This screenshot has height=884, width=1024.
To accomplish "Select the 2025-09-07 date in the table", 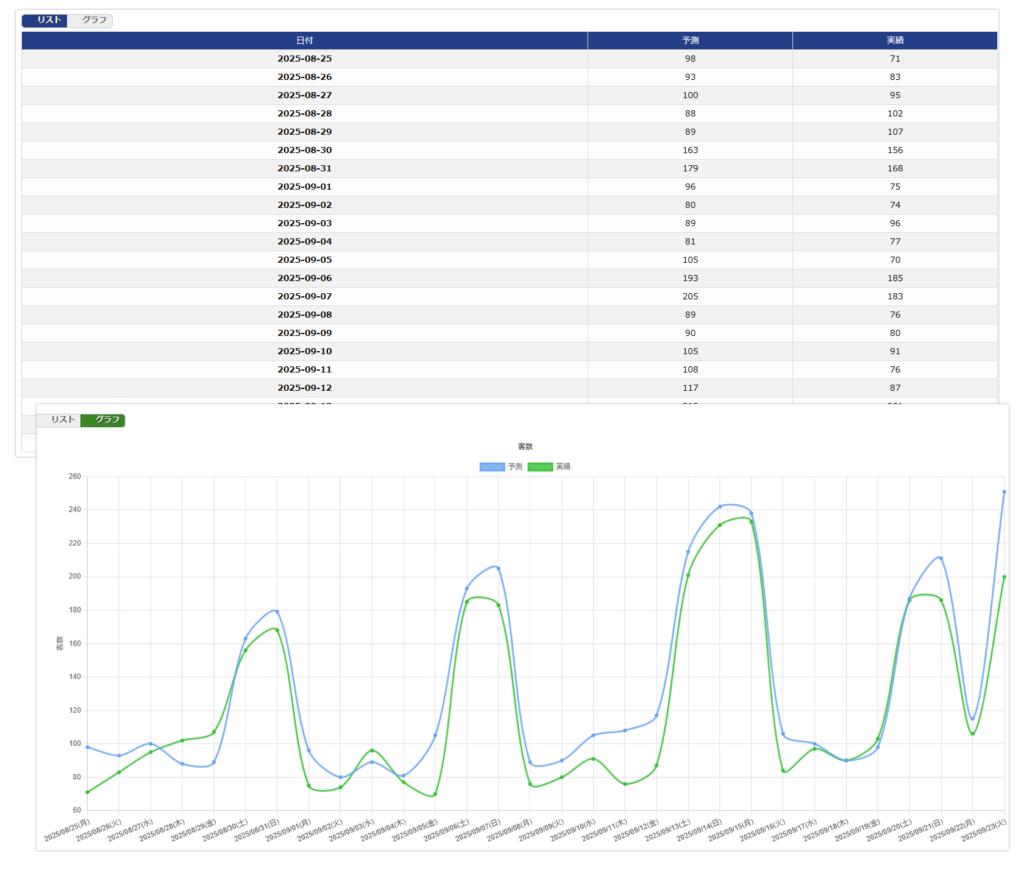I will (304, 296).
